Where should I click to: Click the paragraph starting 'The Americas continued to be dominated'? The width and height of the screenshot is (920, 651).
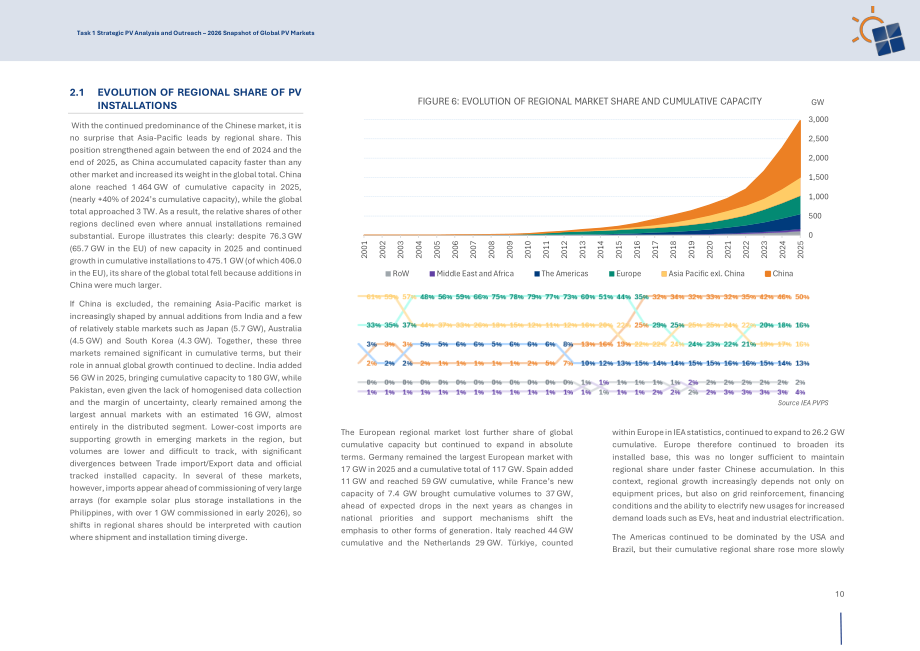[728, 543]
